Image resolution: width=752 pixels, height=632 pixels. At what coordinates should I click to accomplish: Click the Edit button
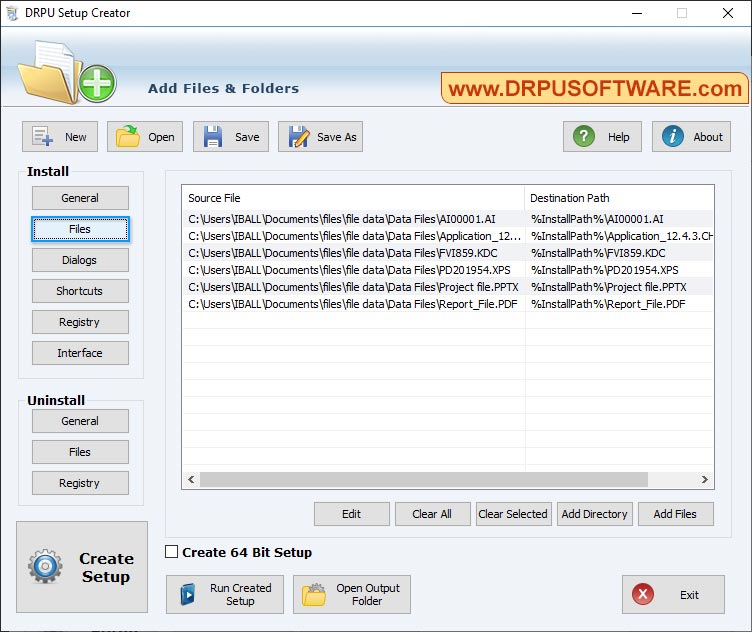[x=352, y=514]
